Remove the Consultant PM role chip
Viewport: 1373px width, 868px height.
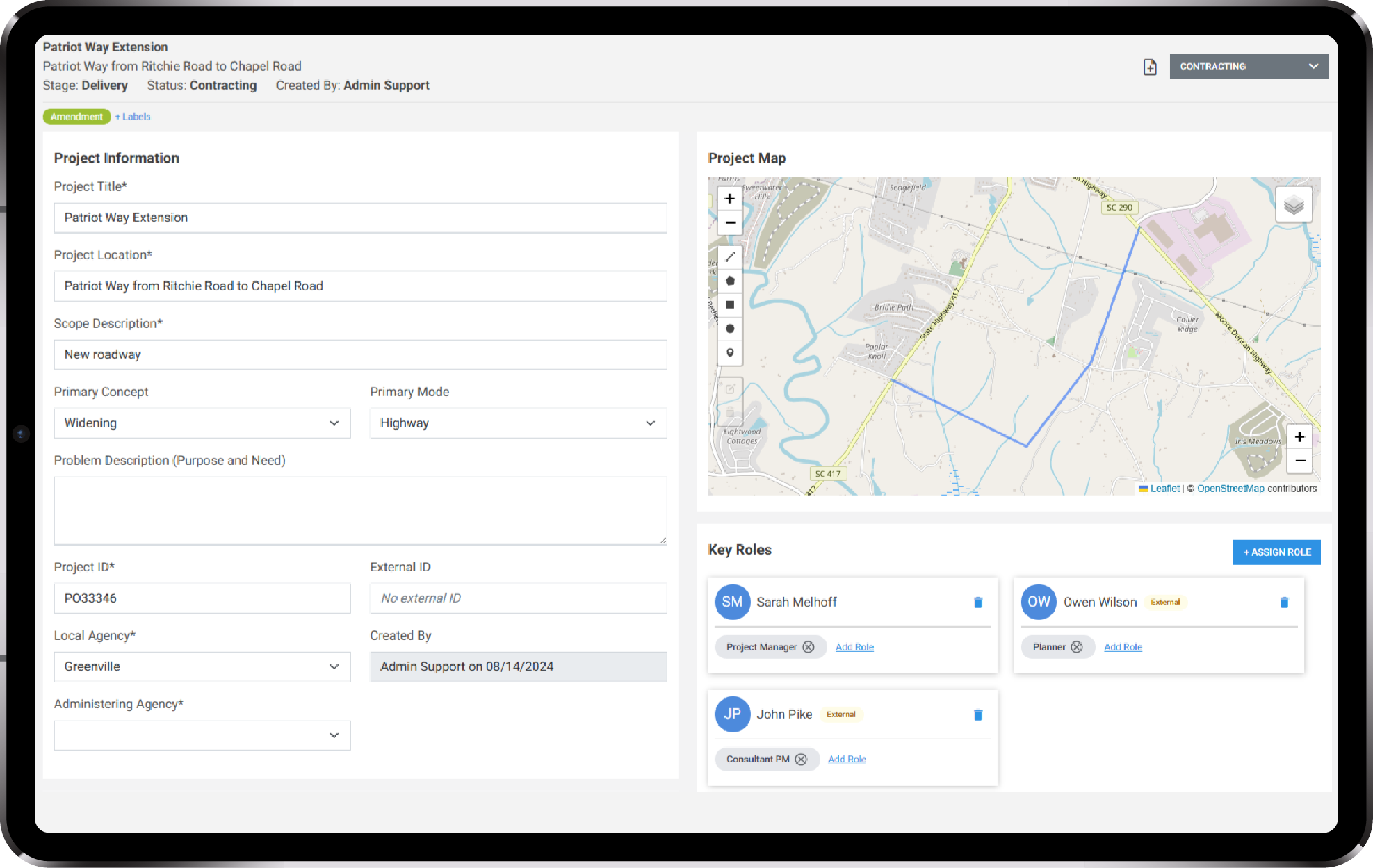(x=801, y=759)
